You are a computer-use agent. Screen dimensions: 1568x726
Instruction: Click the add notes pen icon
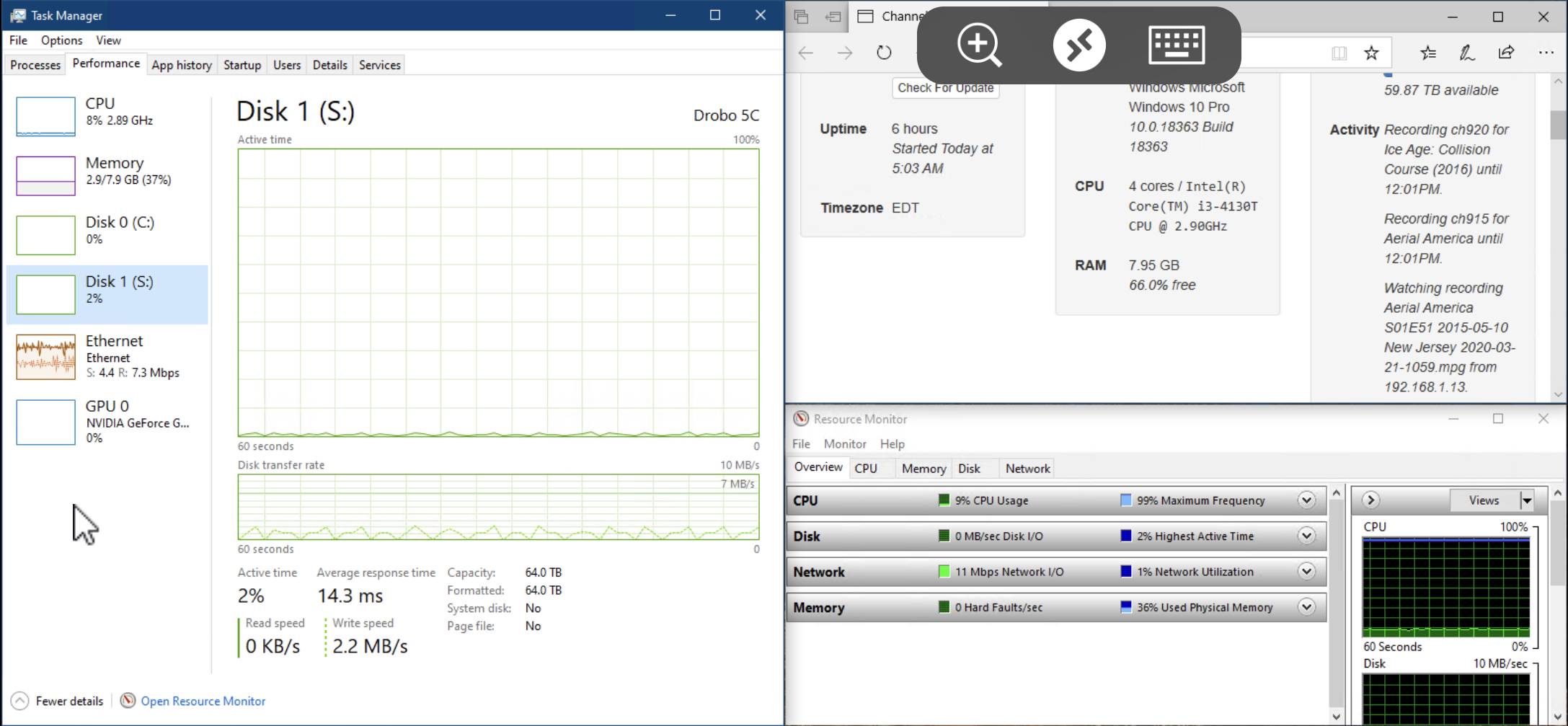1466,53
